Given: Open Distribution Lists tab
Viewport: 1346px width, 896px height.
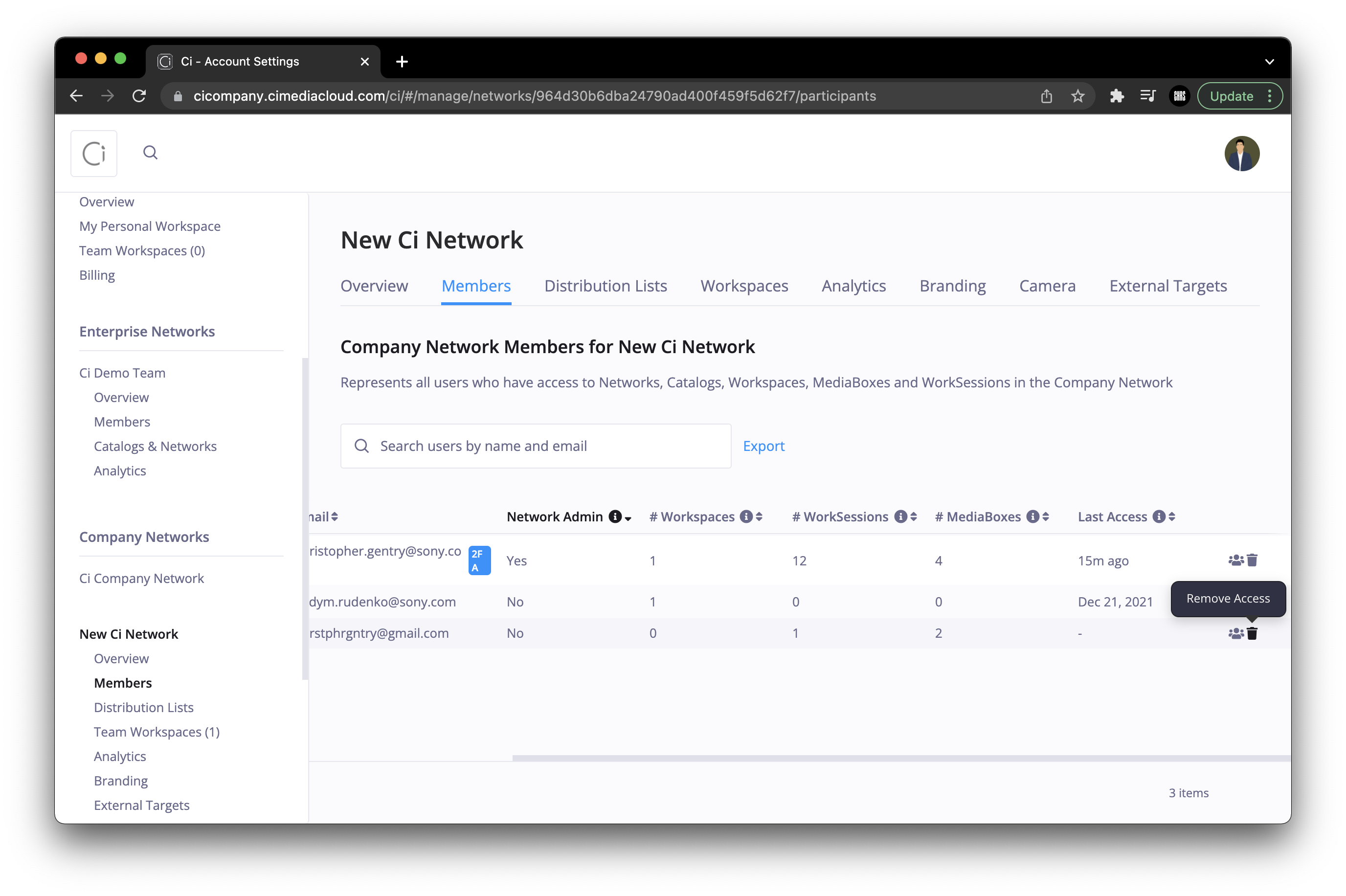Looking at the screenshot, I should point(606,286).
